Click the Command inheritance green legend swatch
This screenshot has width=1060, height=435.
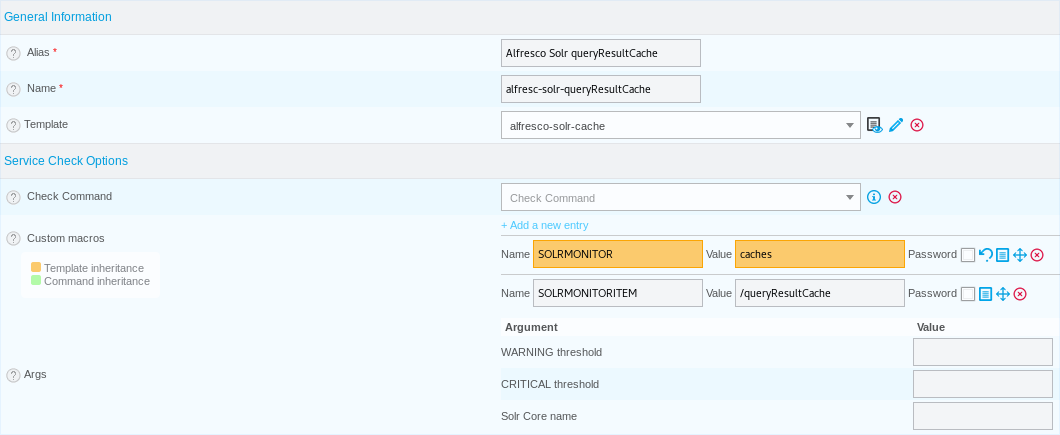(36, 280)
